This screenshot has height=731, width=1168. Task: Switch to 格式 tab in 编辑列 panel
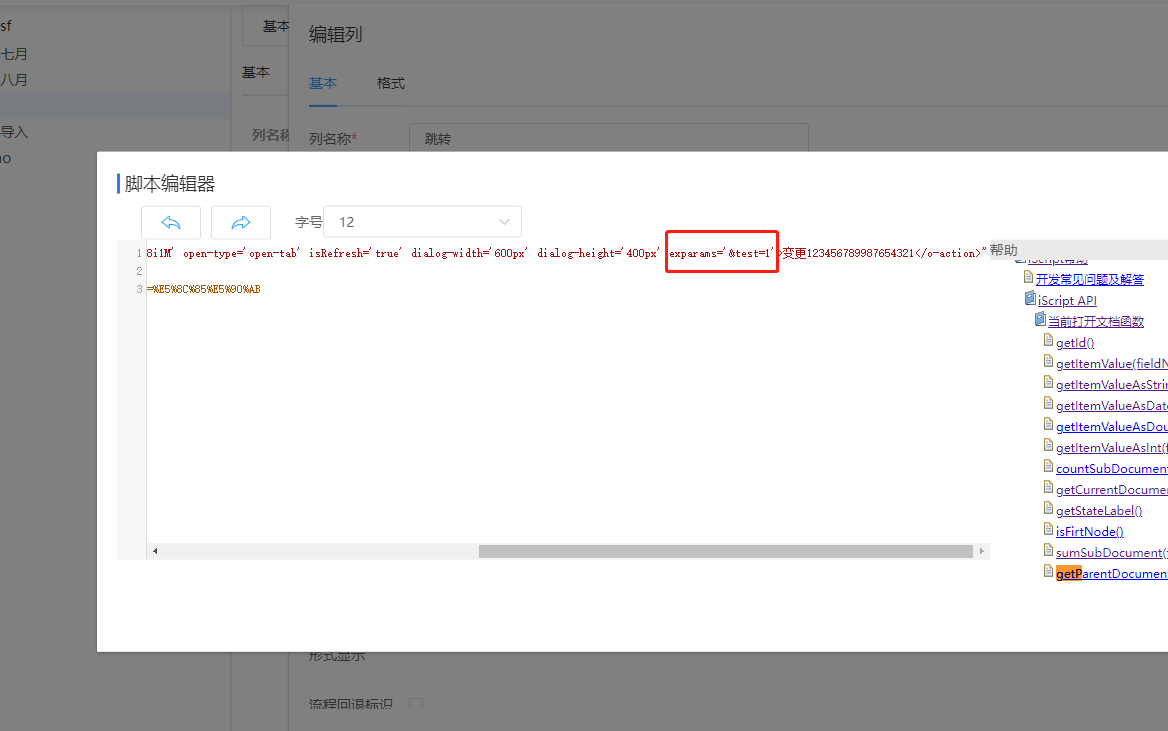[391, 83]
